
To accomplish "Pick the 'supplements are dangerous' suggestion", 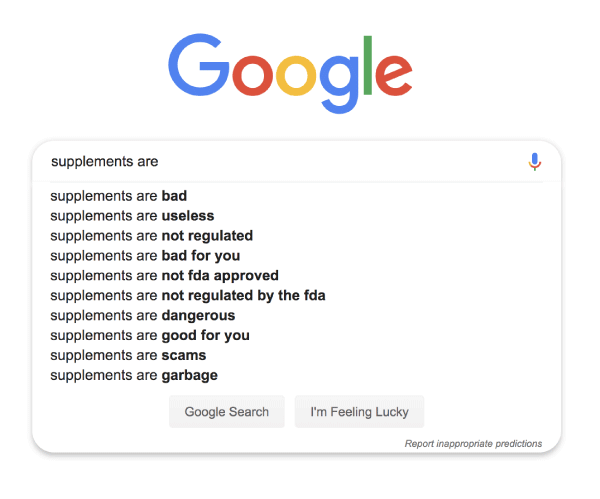I will click(x=142, y=315).
